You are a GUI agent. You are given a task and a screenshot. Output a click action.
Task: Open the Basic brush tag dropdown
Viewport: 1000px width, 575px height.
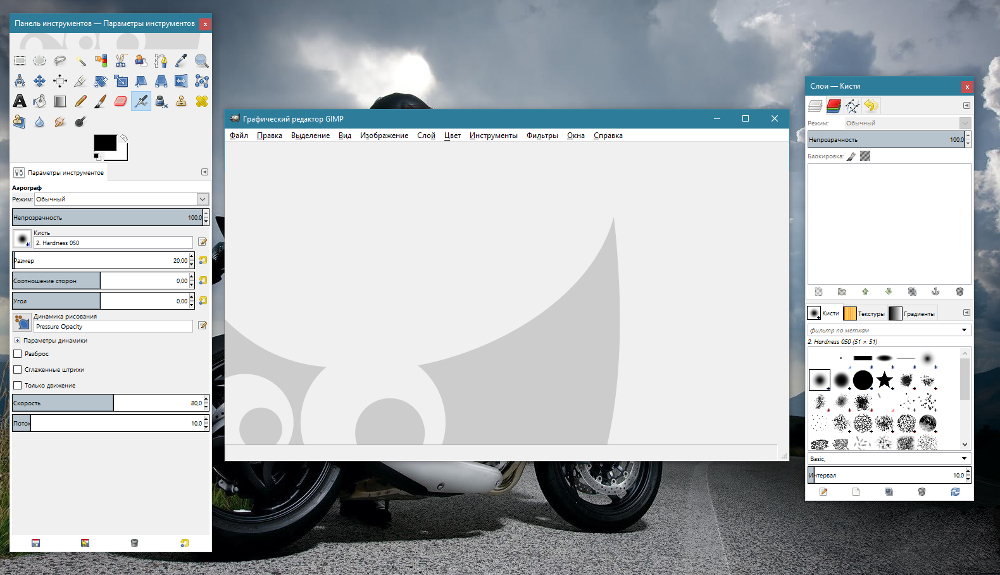click(x=888, y=459)
